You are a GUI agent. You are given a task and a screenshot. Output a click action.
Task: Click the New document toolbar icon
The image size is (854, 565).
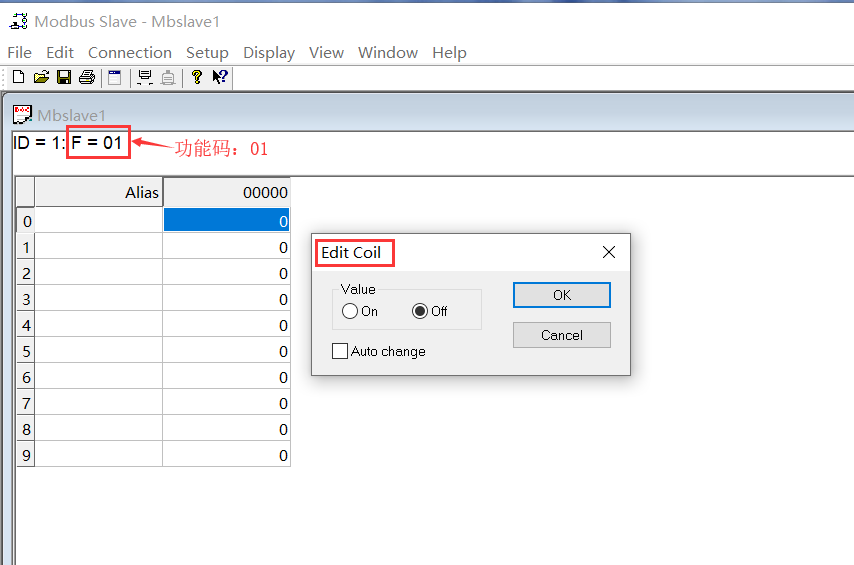18,77
